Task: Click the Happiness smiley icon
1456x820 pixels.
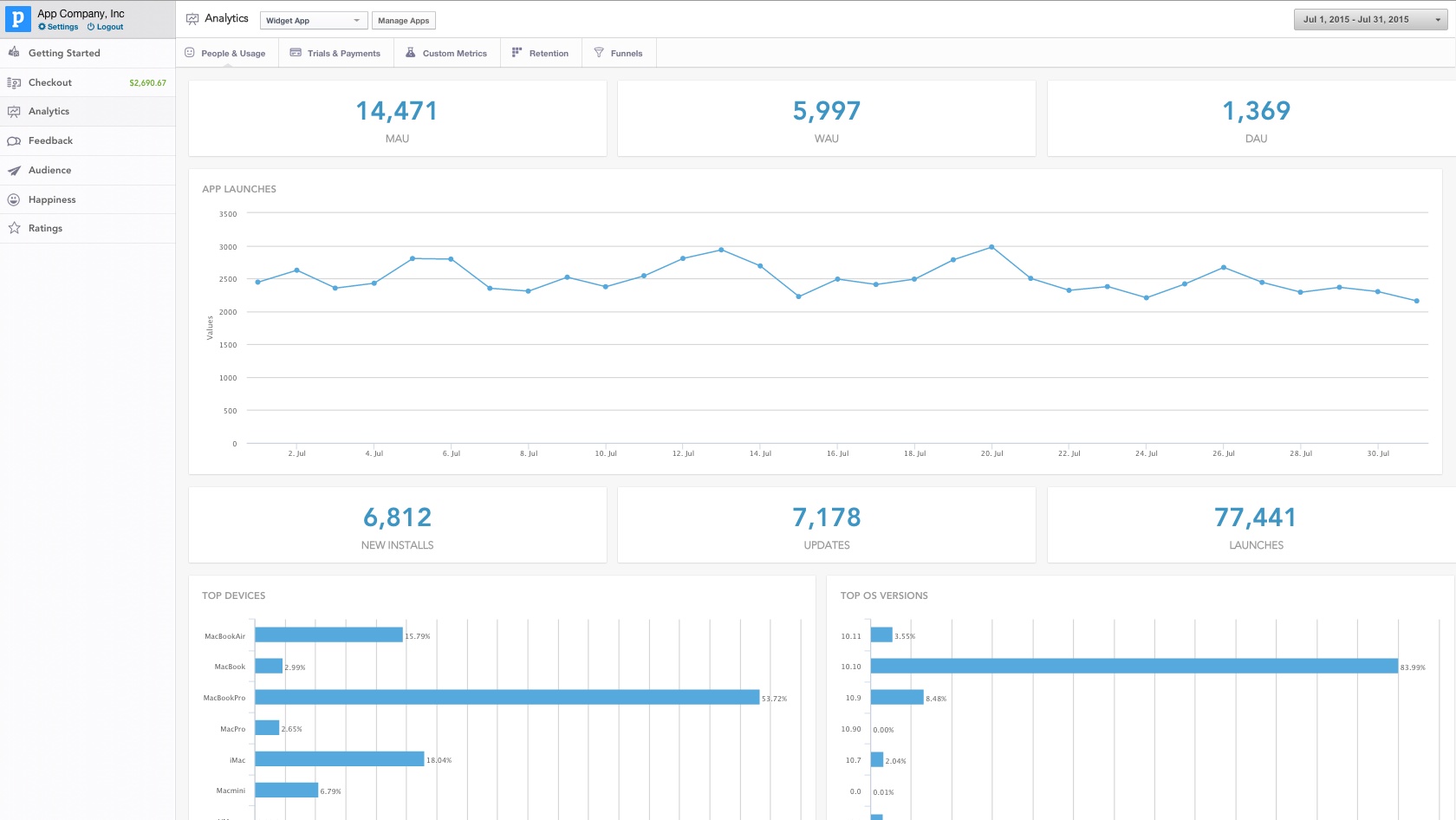Action: 14,199
